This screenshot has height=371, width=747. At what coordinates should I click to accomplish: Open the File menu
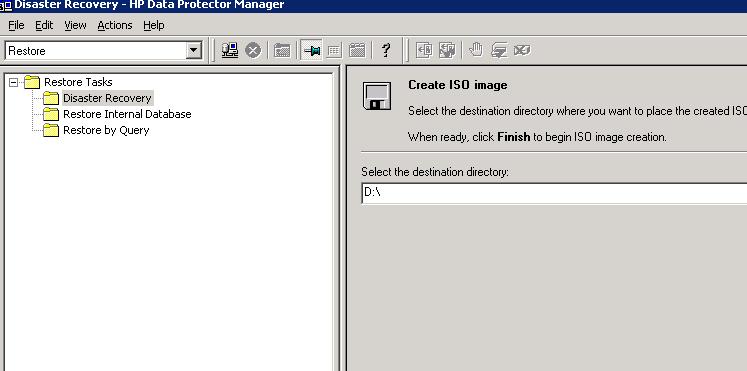(16, 25)
